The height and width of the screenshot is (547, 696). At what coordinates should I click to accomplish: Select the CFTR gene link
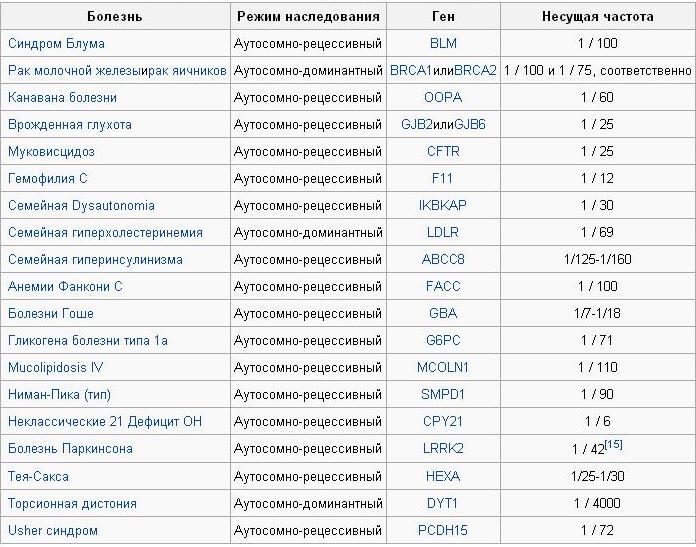tap(443, 152)
